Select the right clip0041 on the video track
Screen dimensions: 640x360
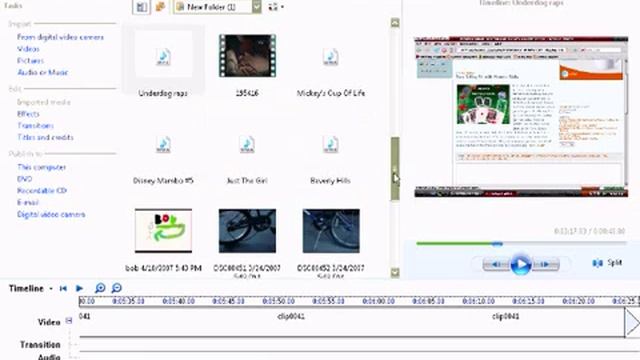coord(505,316)
